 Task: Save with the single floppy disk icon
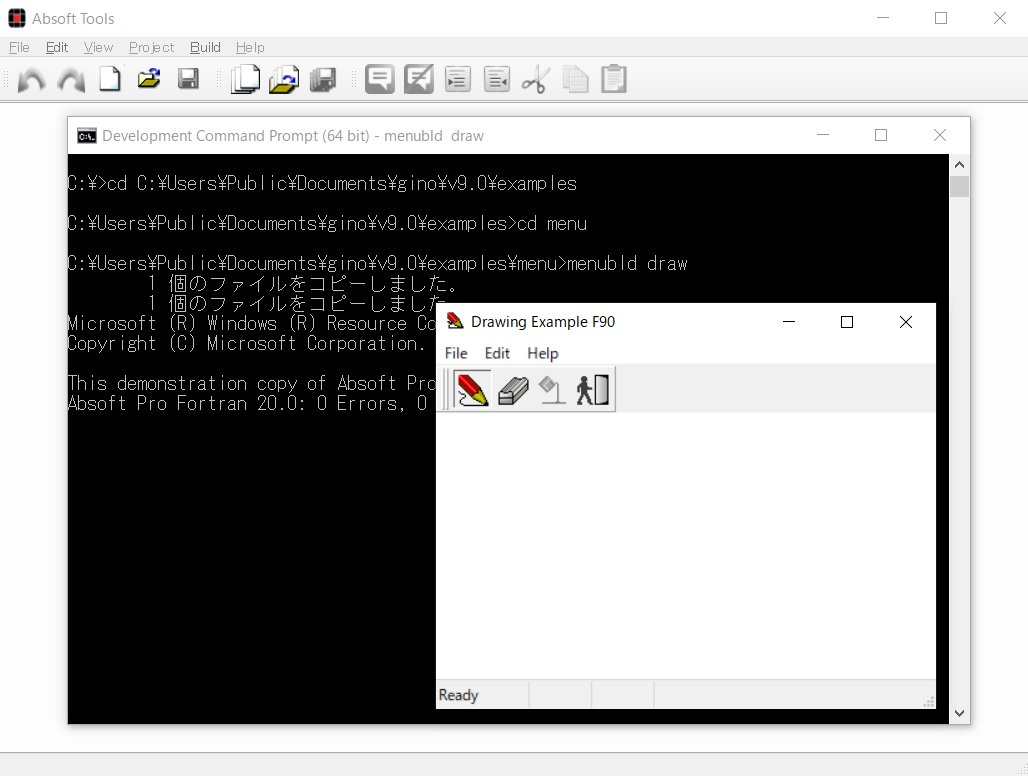coord(188,79)
